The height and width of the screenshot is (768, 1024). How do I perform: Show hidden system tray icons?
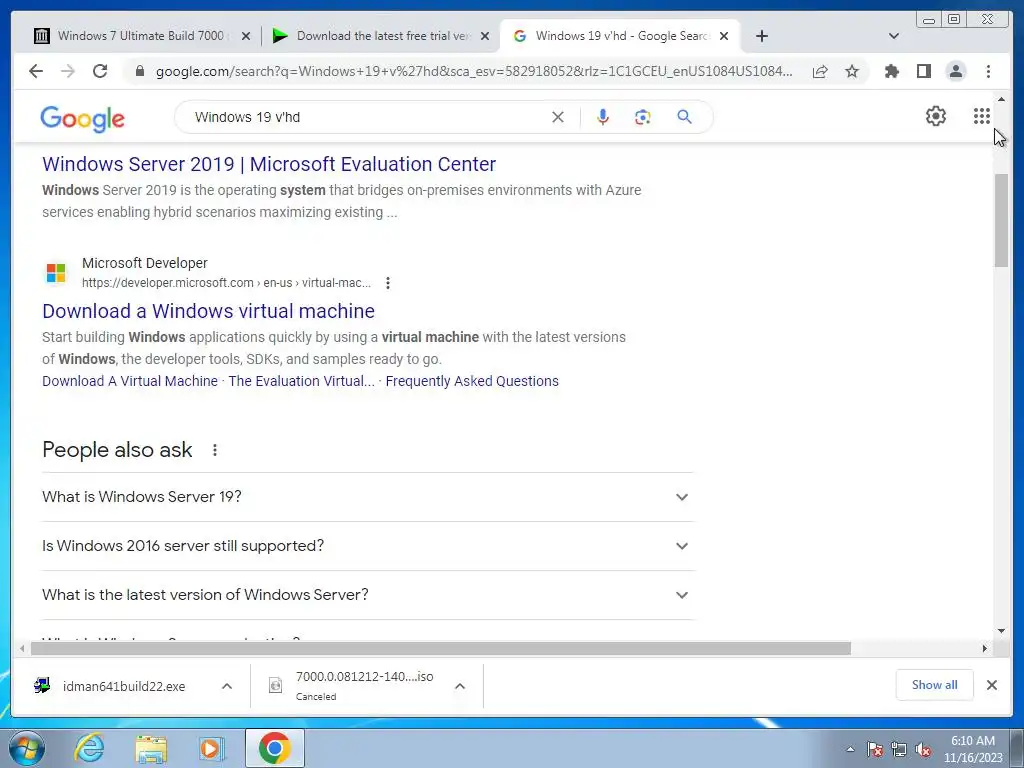click(x=850, y=749)
